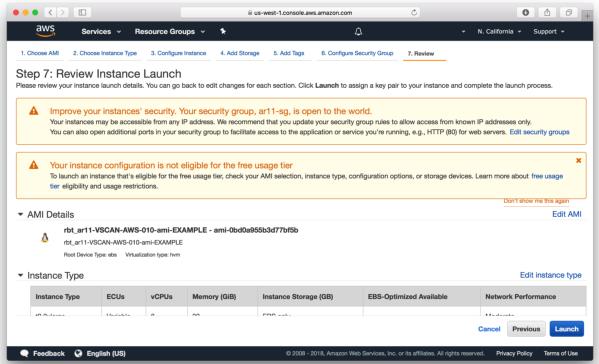
Task: Click the AMI name rbt_ar11-VSCAN-AWS-010-ami-EXAMPLE heading
Action: 181,230
